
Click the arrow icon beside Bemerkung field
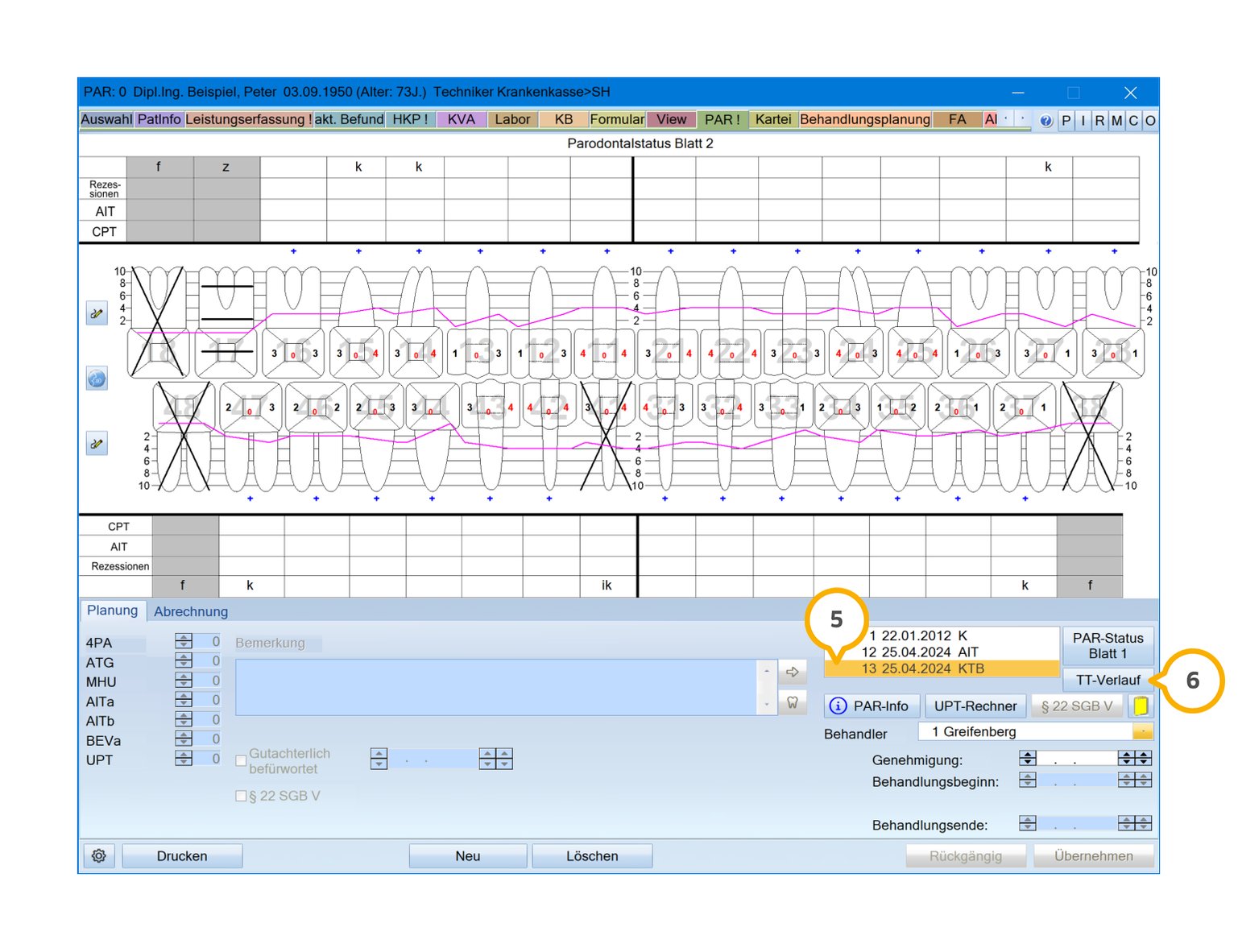(793, 672)
